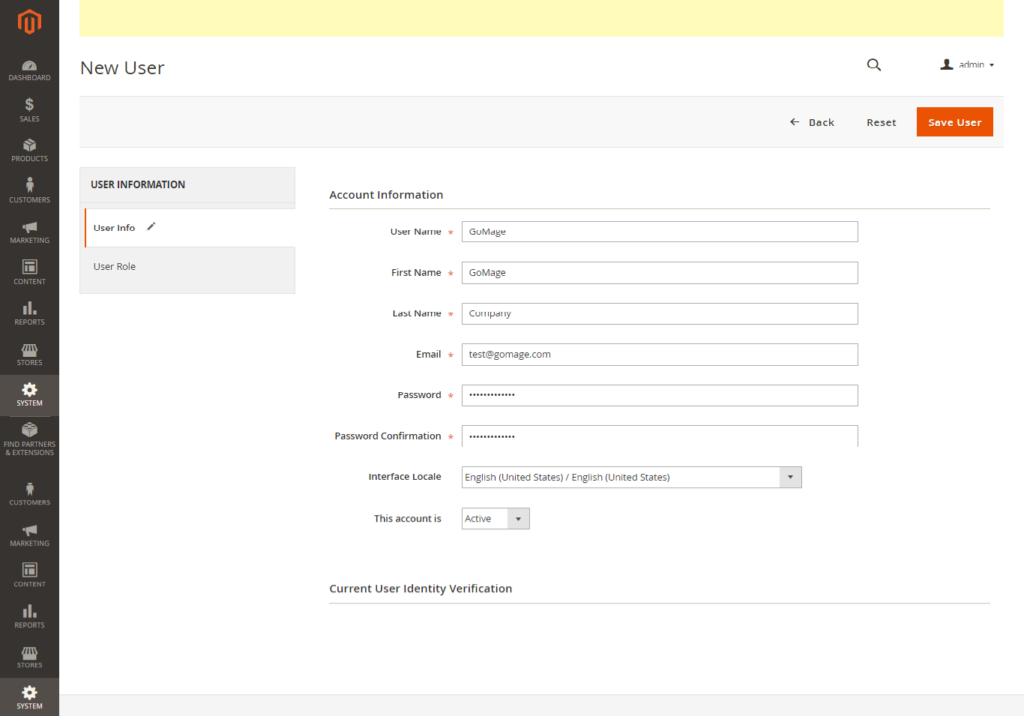This screenshot has height=716, width=1024.
Task: Open Marketing icon in upper sidebar group
Action: (29, 232)
